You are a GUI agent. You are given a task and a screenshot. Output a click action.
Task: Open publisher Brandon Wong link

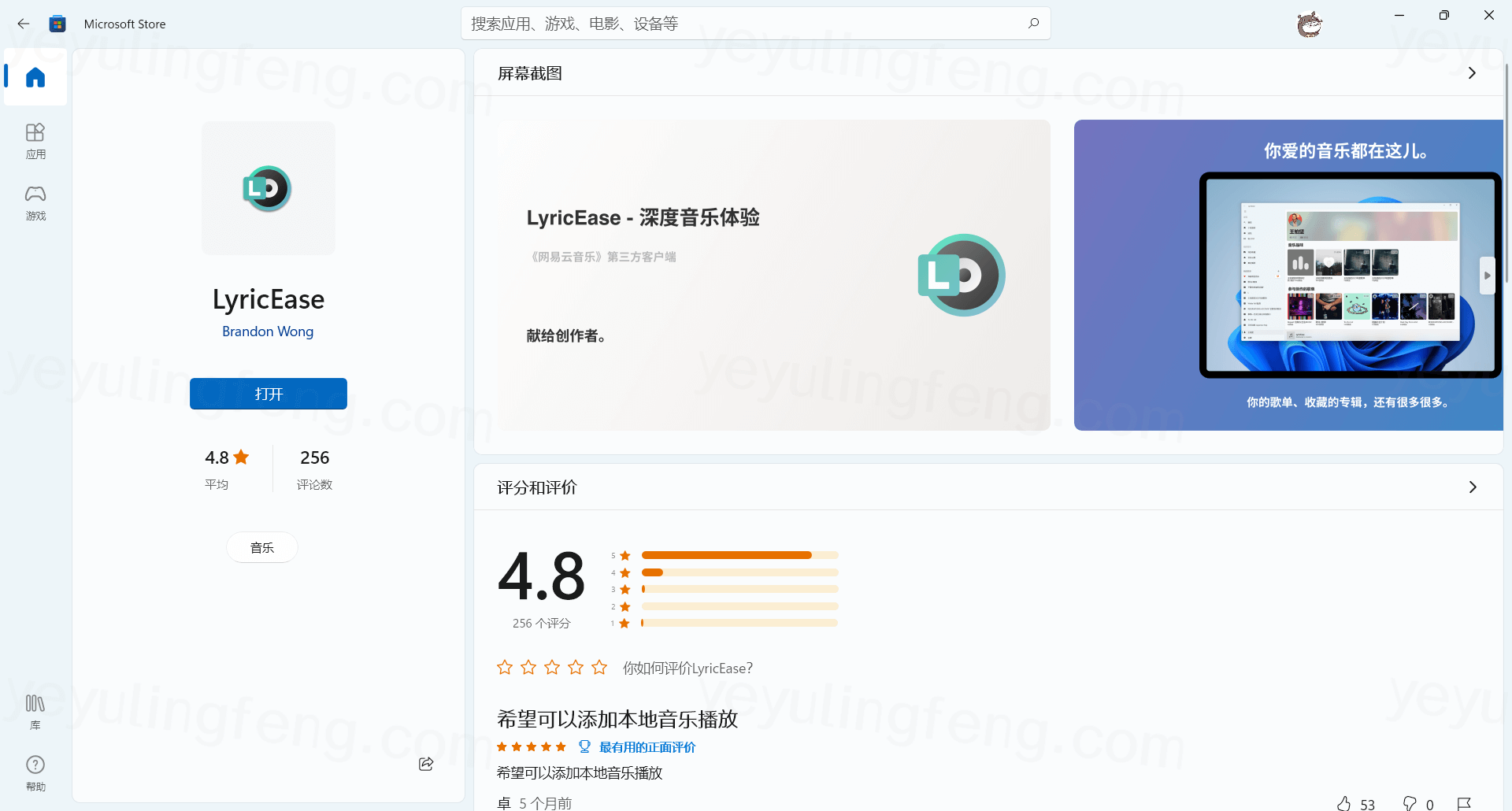click(268, 331)
